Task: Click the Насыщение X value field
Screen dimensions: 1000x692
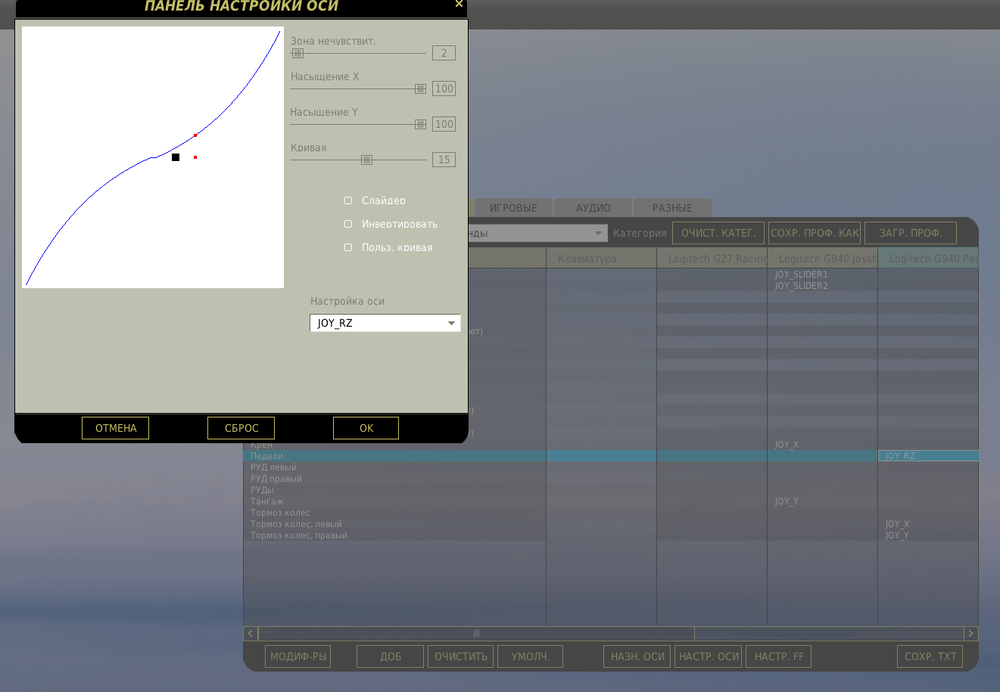Action: pyautogui.click(x=444, y=89)
